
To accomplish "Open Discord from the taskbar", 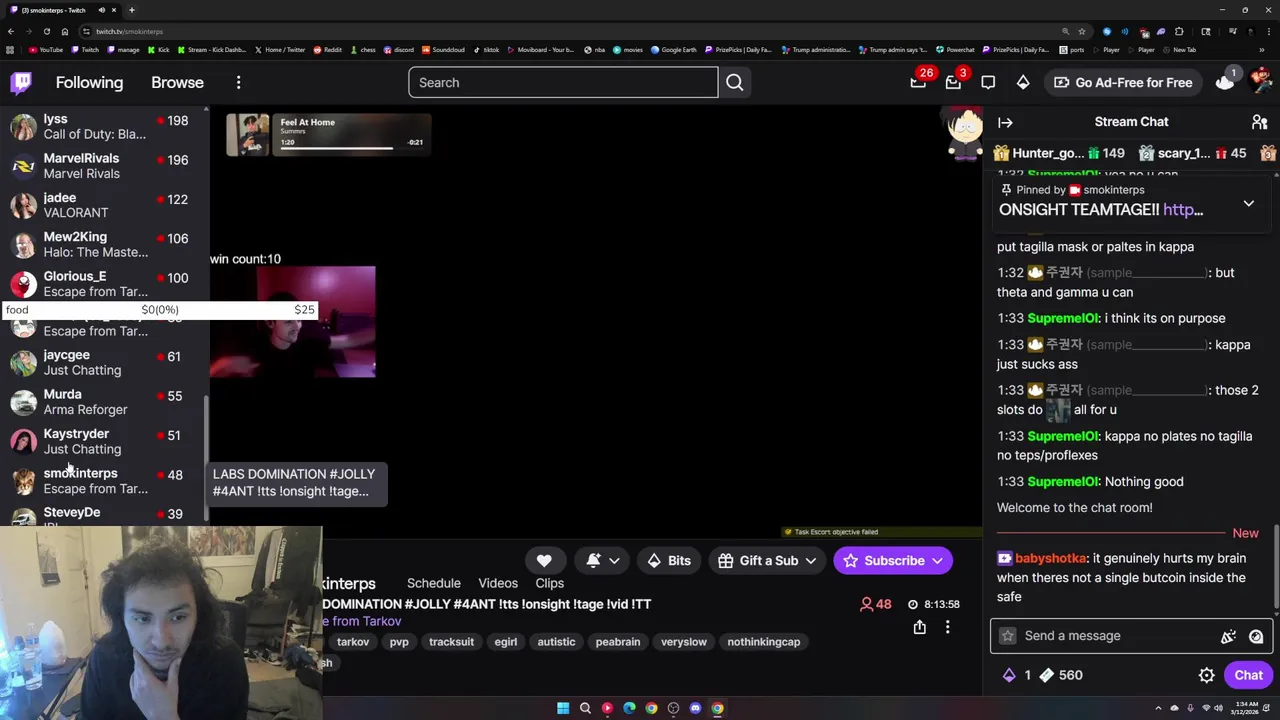I will (x=695, y=708).
